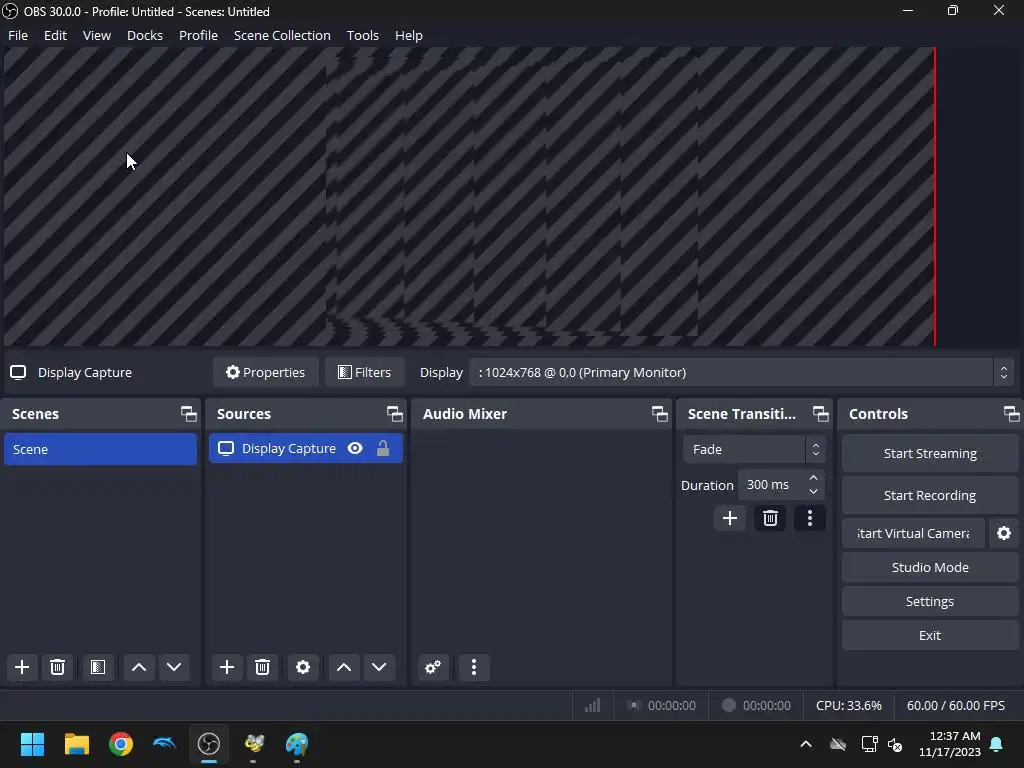Move source up arrow in Sources panel

tap(344, 667)
